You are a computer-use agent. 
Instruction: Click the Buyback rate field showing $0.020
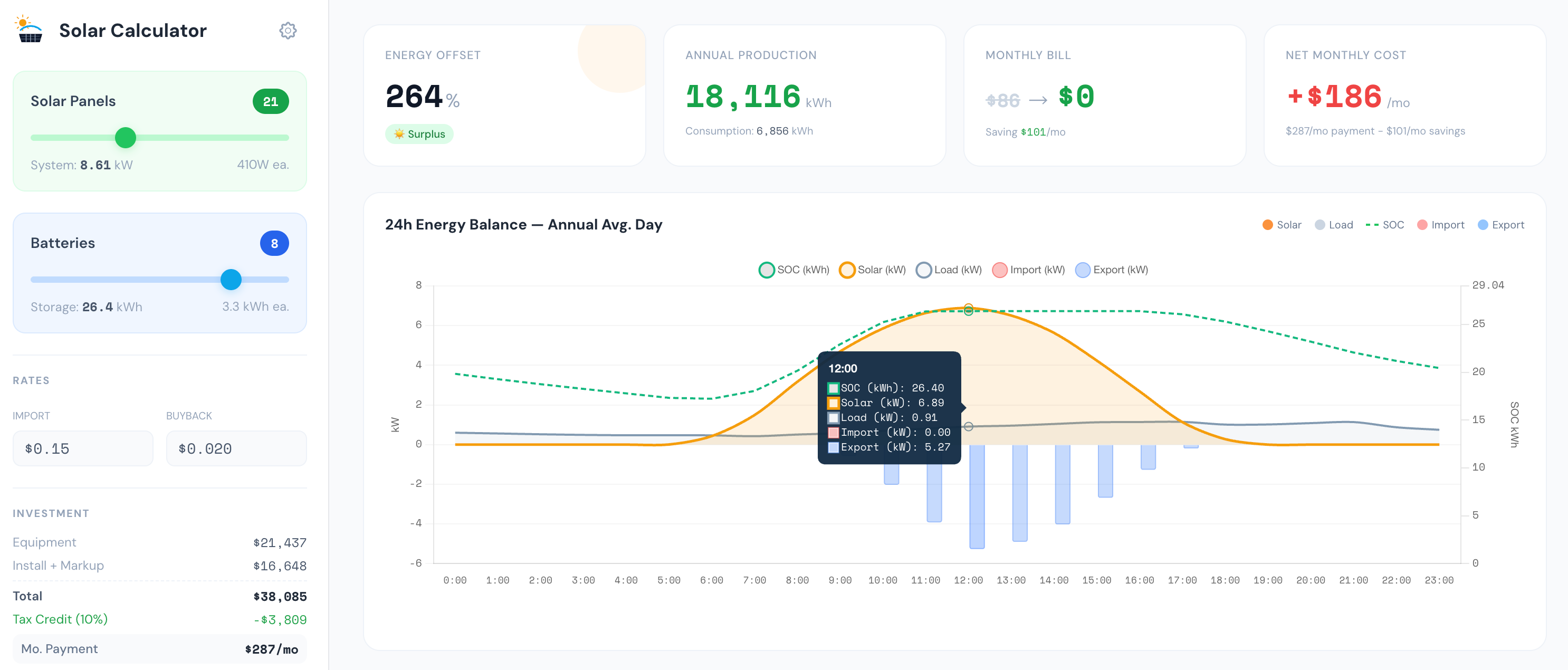pos(236,448)
